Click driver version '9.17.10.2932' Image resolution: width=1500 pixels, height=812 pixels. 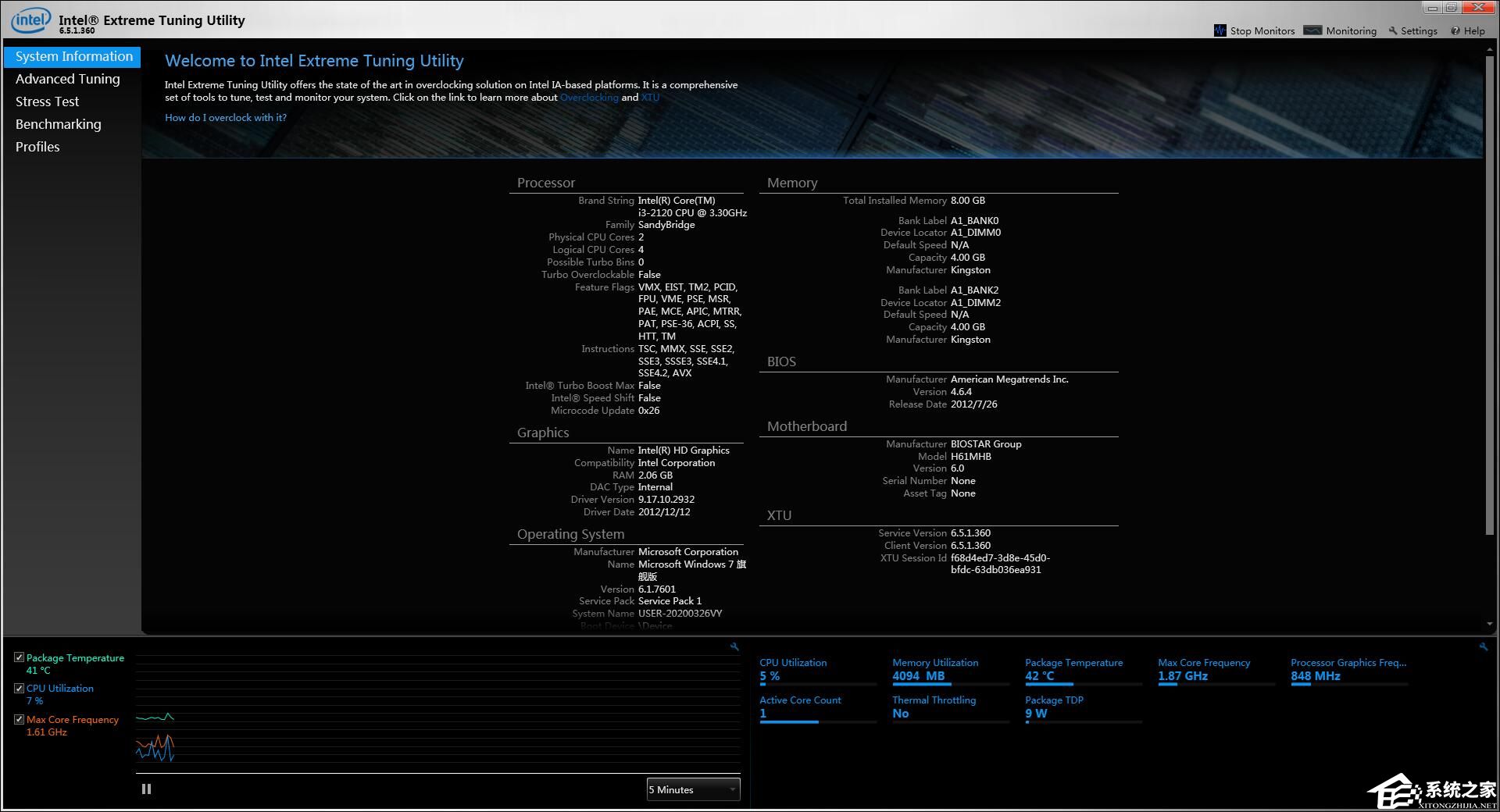coord(666,500)
